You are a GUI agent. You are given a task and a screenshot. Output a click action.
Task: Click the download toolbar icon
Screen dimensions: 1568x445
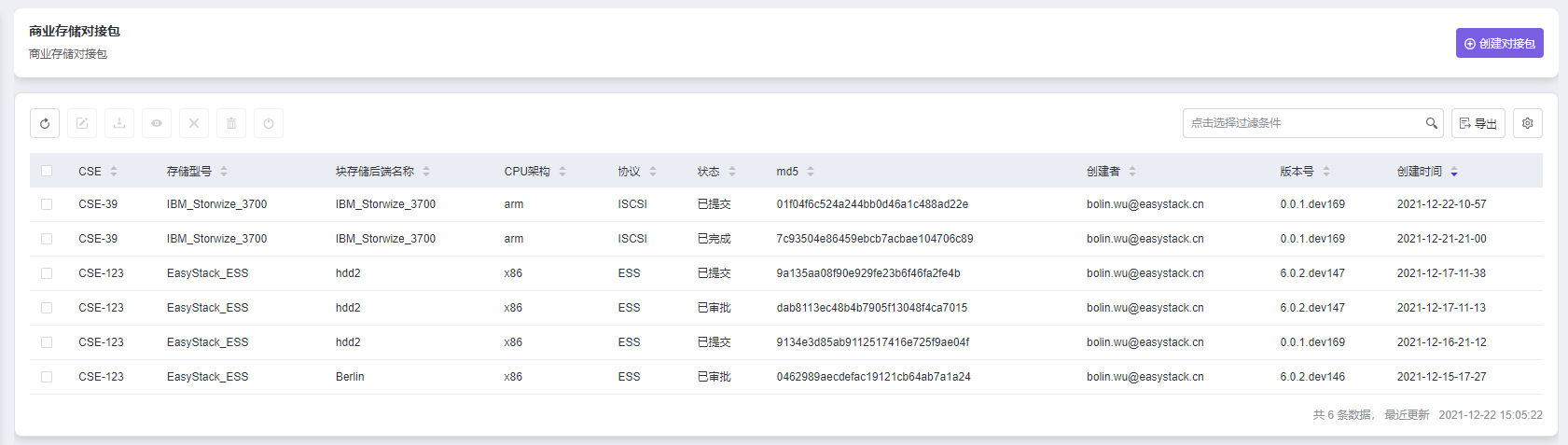click(x=119, y=123)
